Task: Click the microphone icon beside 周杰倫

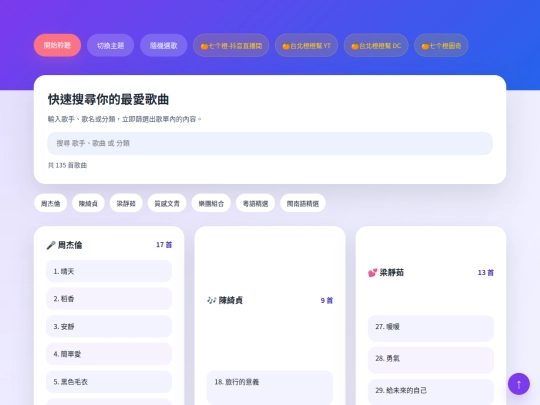Action: 51,245
